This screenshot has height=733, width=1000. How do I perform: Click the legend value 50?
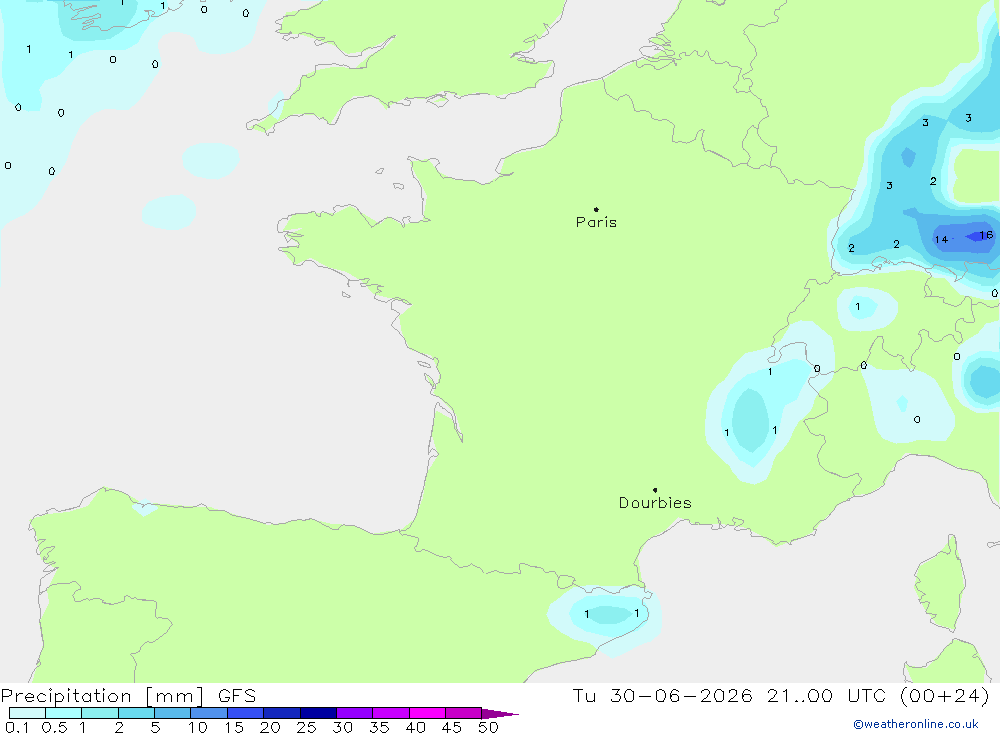click(x=488, y=727)
